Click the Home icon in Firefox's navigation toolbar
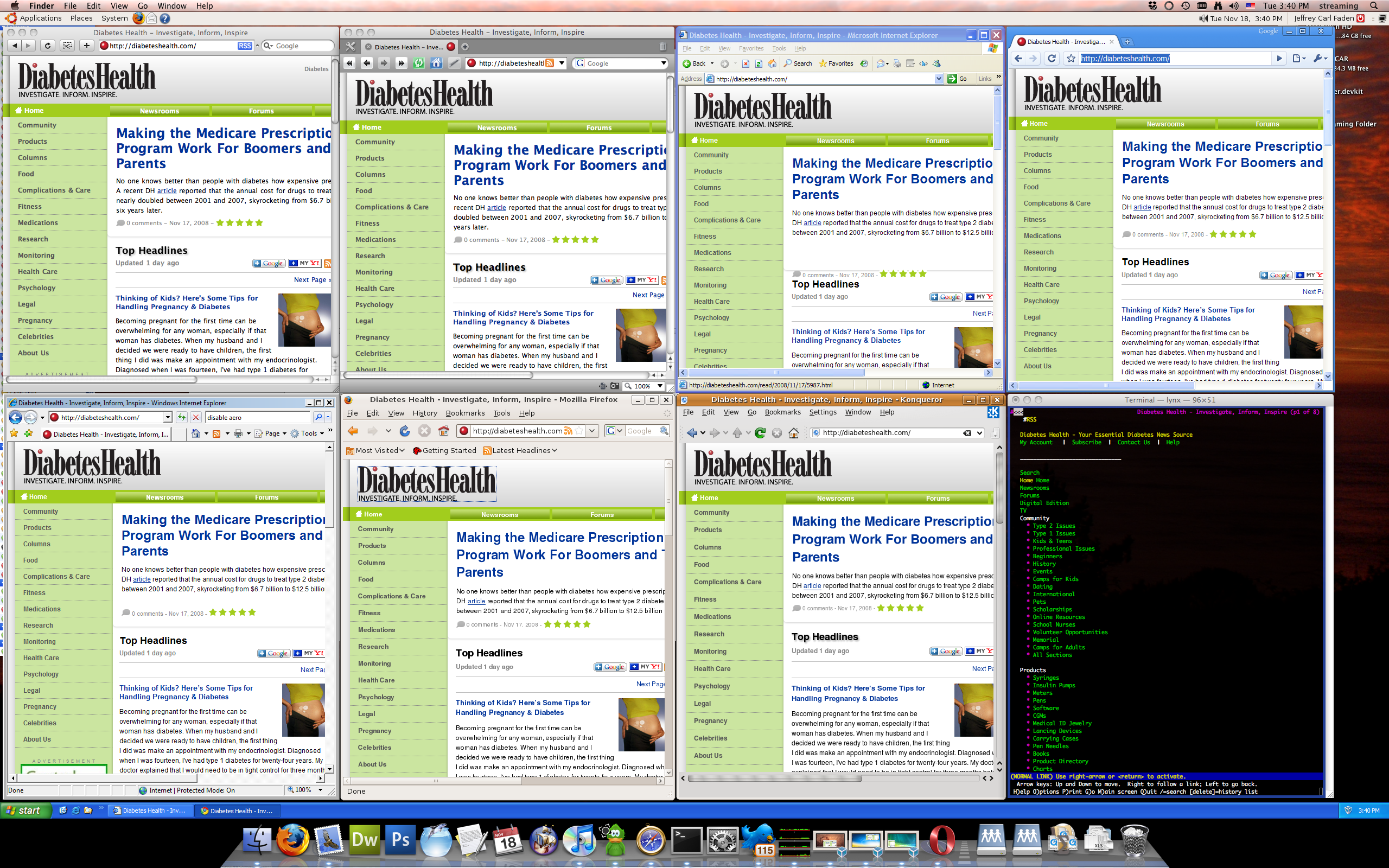The image size is (1389, 868). [x=443, y=431]
